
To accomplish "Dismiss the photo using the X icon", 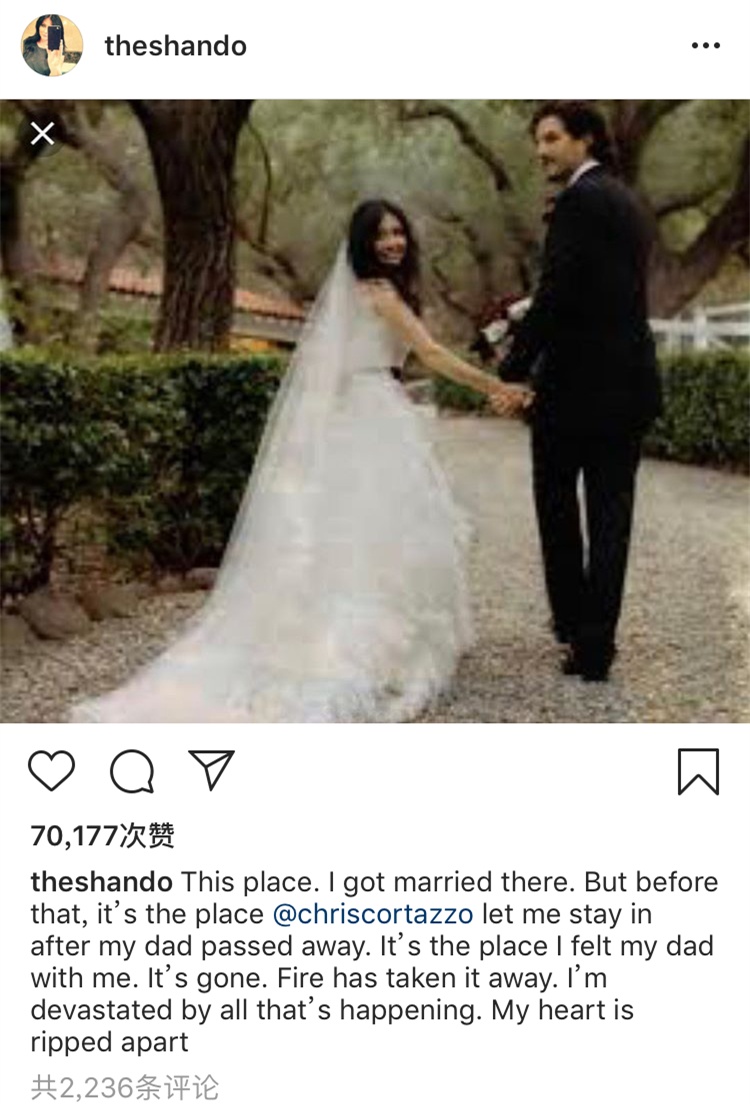I will [x=42, y=133].
